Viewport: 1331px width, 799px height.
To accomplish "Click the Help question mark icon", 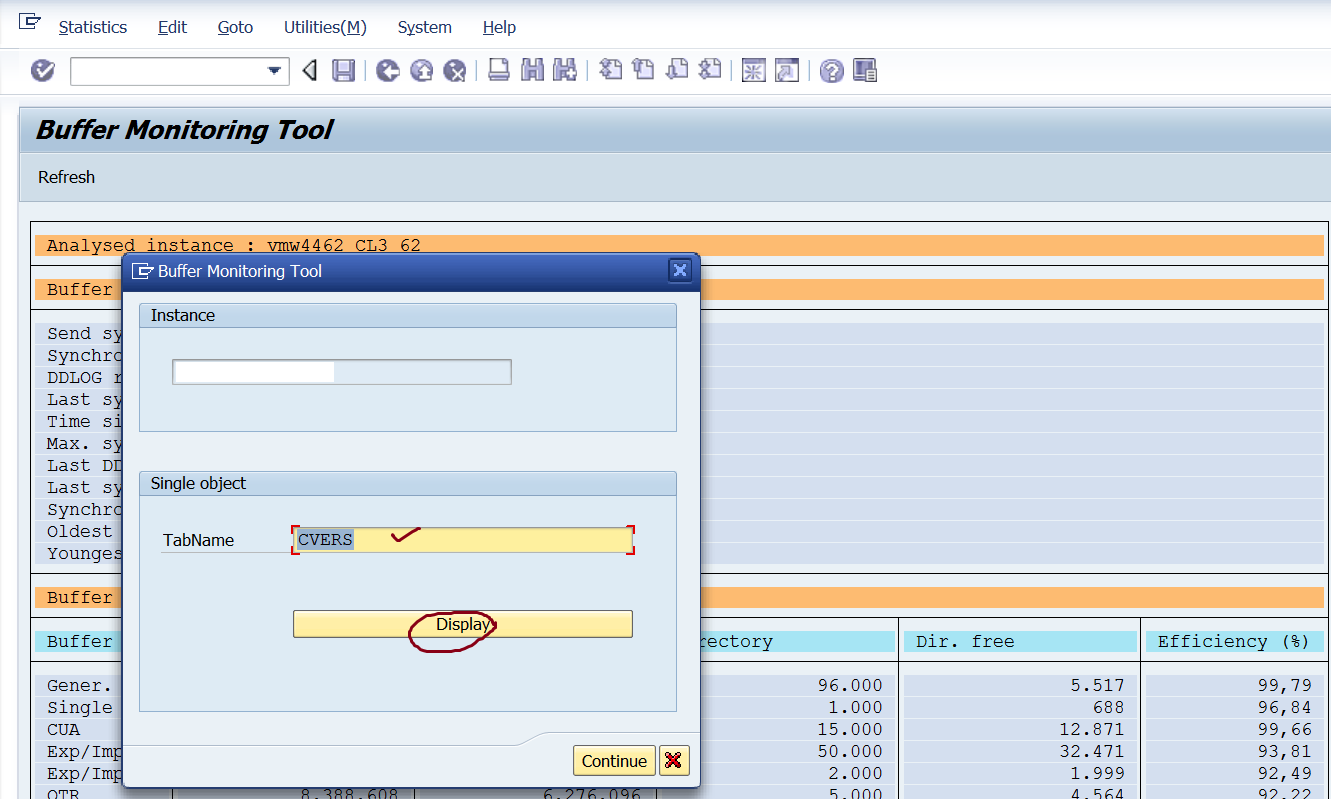I will (831, 70).
